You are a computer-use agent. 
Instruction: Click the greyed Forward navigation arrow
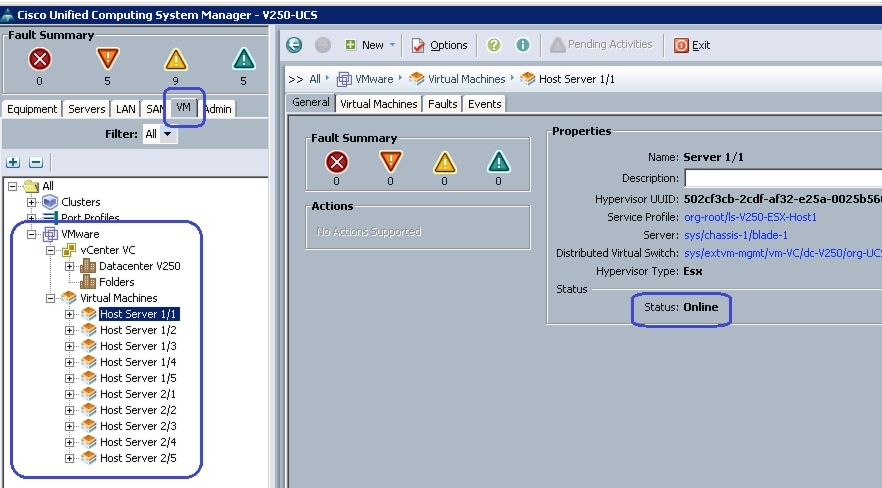click(322, 45)
